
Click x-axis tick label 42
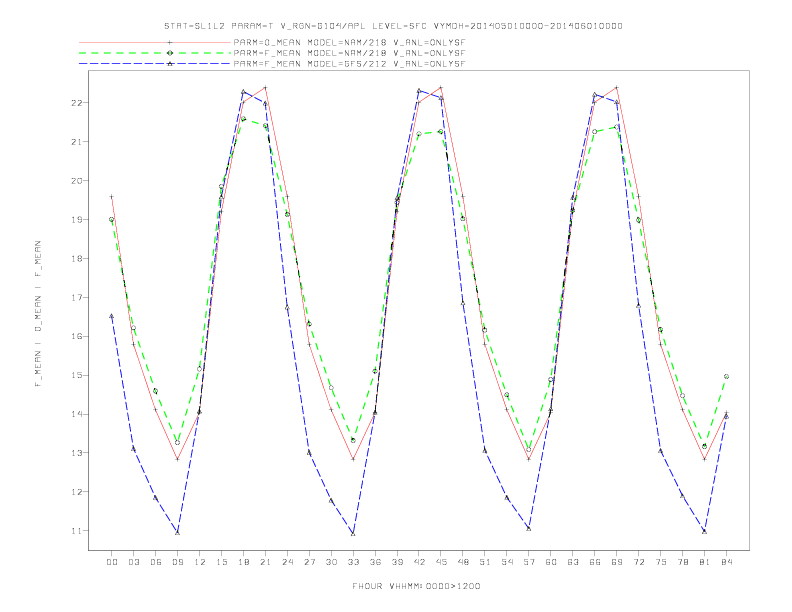coord(419,562)
